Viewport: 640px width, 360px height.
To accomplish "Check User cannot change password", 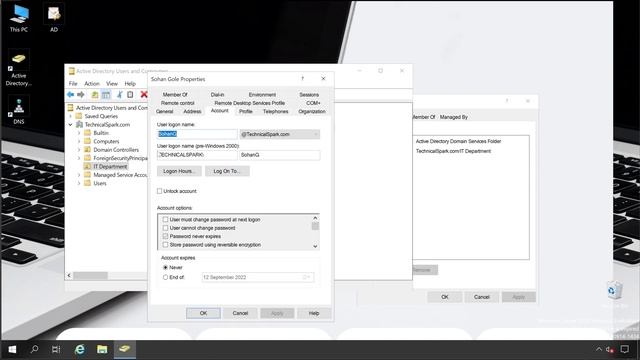I will [165, 228].
